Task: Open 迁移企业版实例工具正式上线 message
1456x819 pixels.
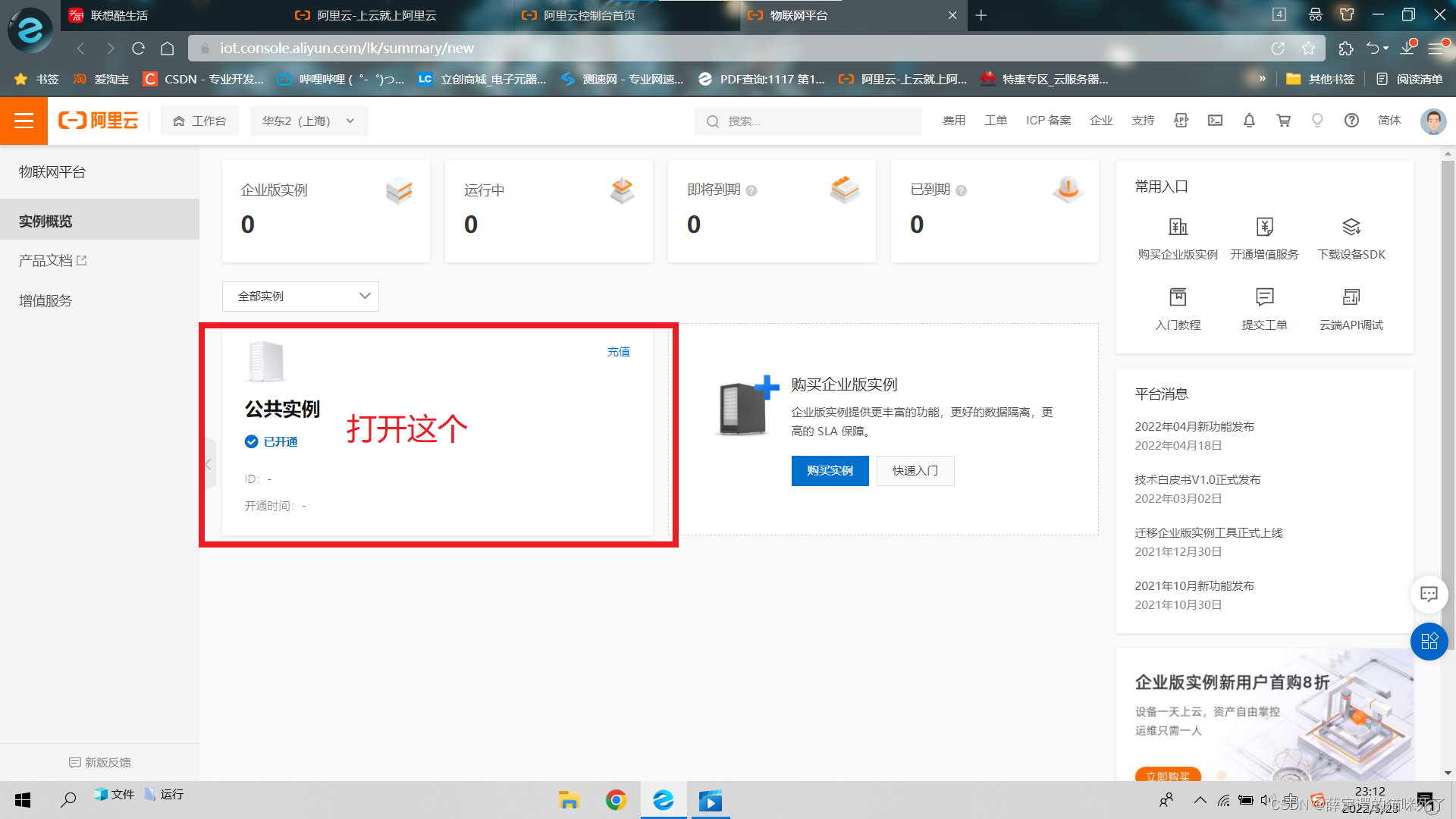Action: tap(1209, 533)
